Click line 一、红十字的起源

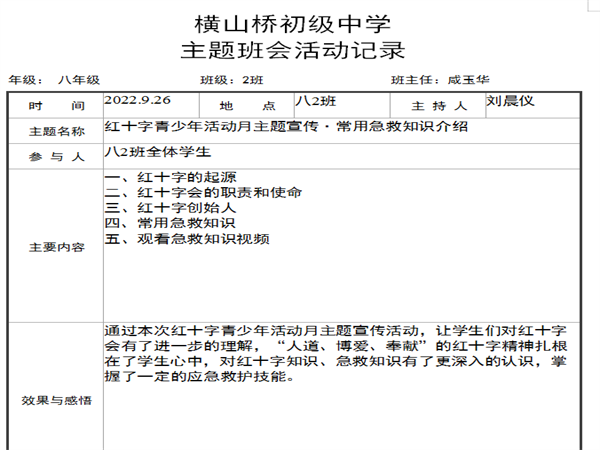pos(171,177)
